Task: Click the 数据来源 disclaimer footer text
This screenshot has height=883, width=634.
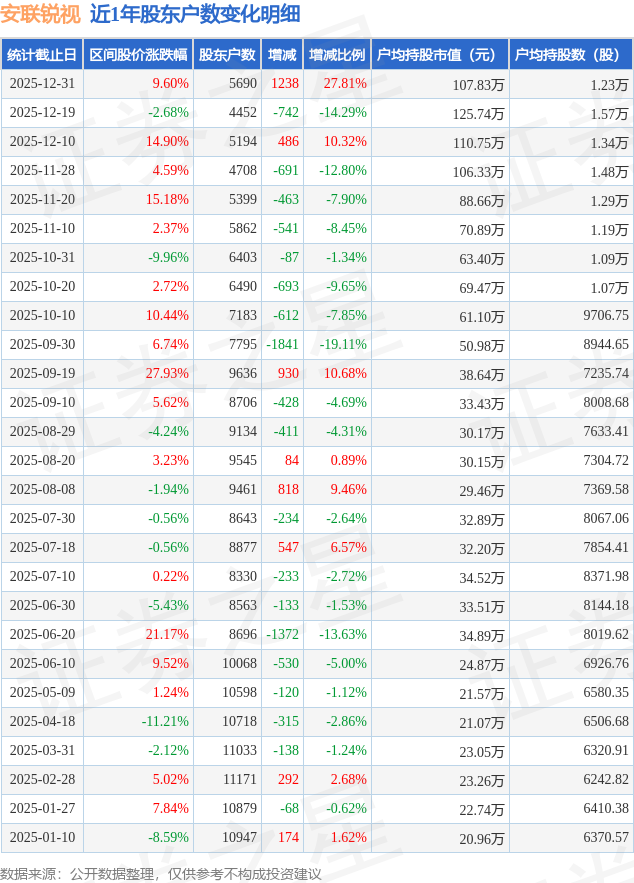Action: tap(161, 873)
